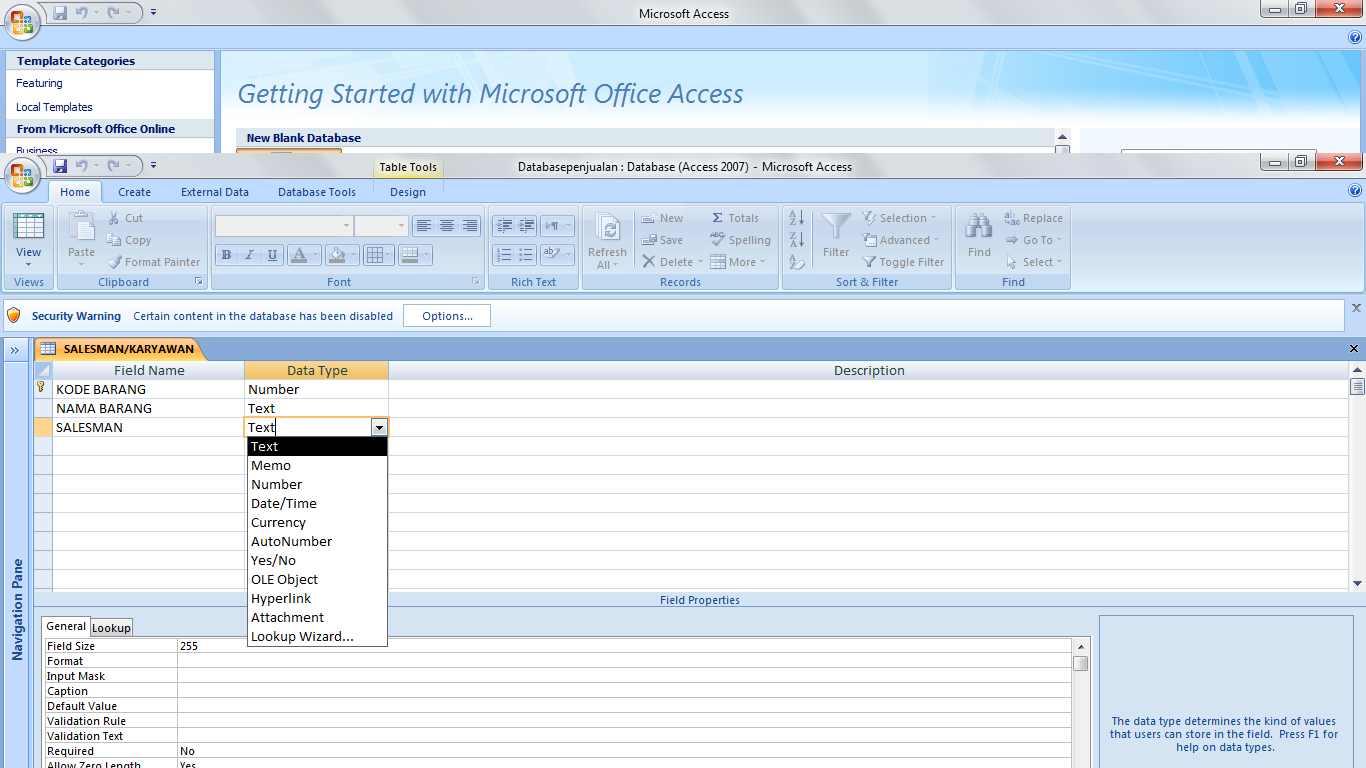
Task: Click the Clear All Sorts eraser icon
Action: pyautogui.click(x=796, y=262)
